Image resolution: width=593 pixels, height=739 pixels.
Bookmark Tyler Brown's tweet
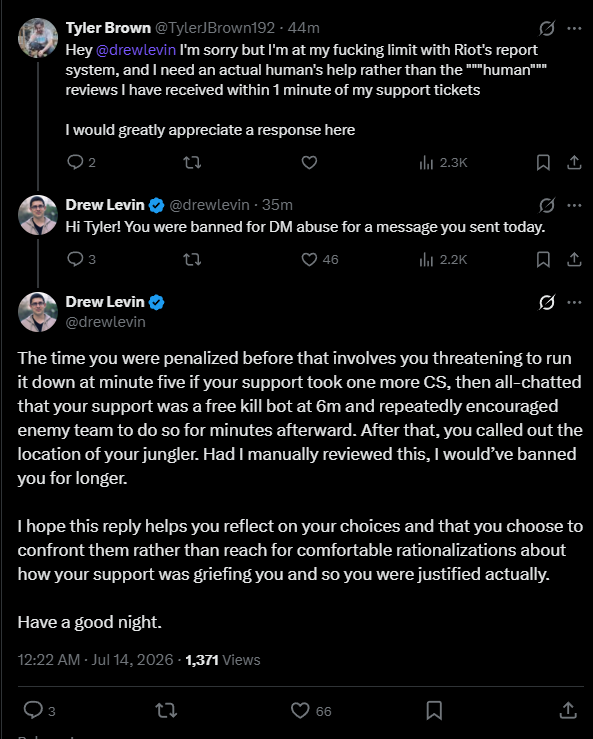pyautogui.click(x=543, y=163)
